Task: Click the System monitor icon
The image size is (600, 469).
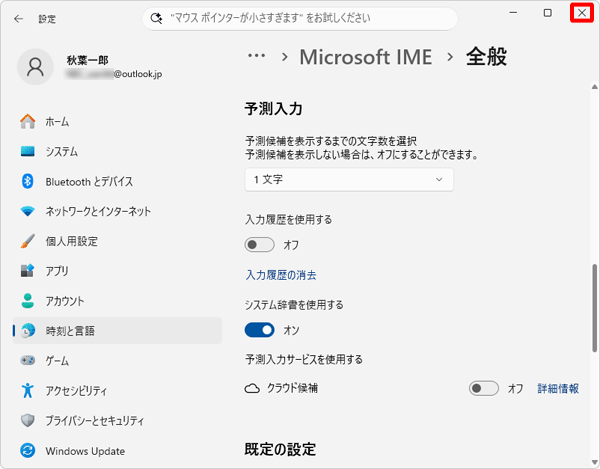Action: point(28,151)
